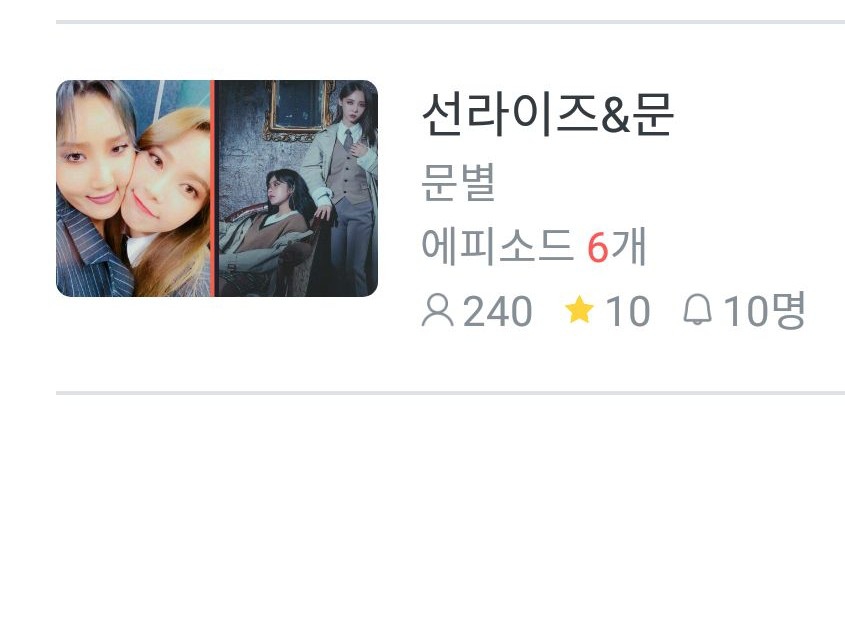845x634 pixels.
Task: Click the yellow star rating icon
Action: click(x=579, y=309)
